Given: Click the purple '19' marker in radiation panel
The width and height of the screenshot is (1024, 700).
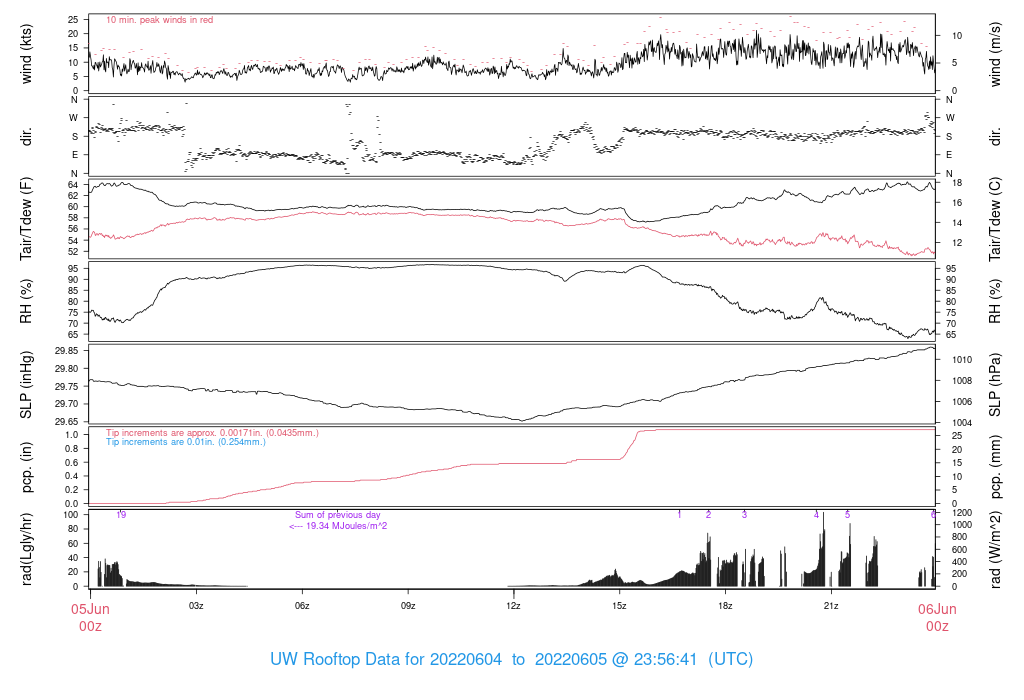Looking at the screenshot, I should (121, 515).
